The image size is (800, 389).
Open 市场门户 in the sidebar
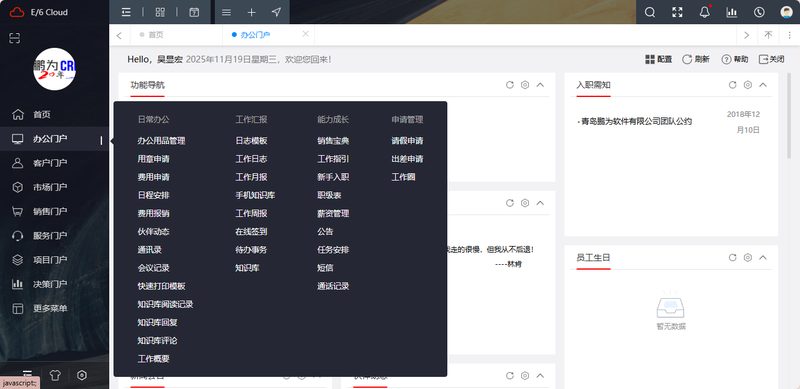pos(50,187)
